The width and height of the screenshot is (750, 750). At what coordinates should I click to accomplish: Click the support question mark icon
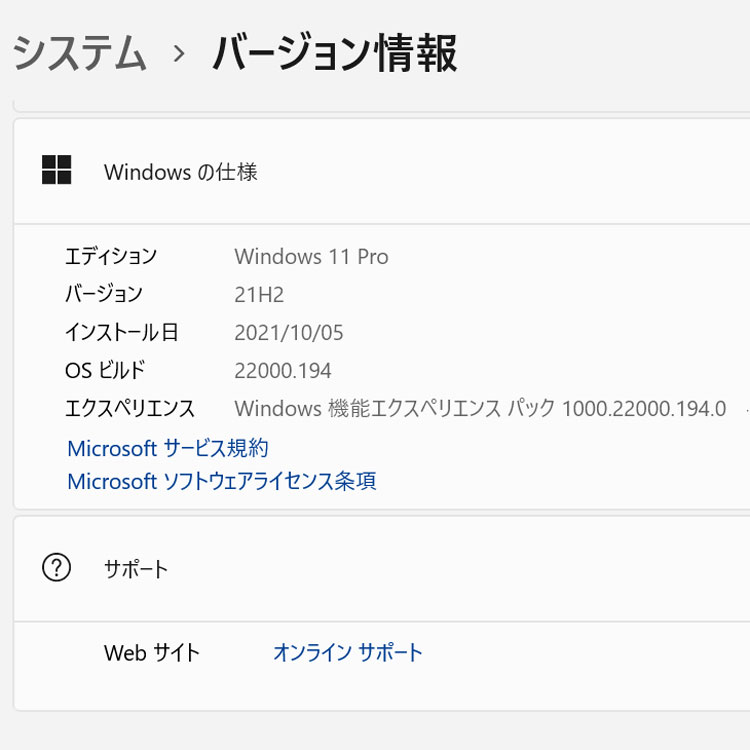tap(56, 568)
